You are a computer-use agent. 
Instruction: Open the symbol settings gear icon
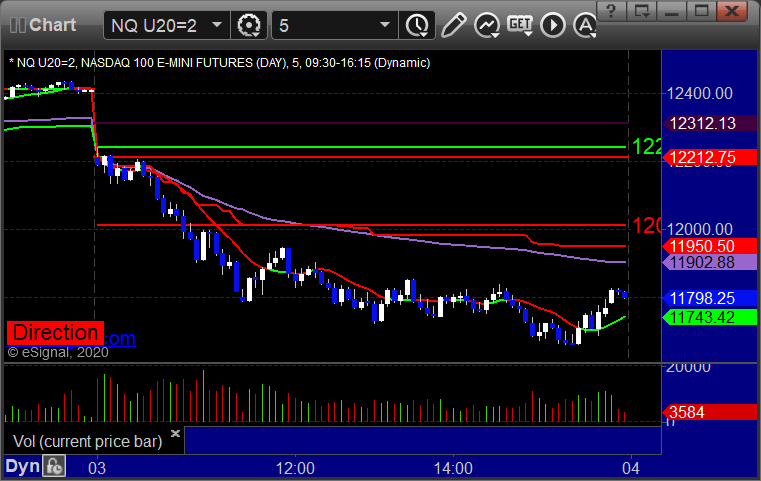click(248, 25)
